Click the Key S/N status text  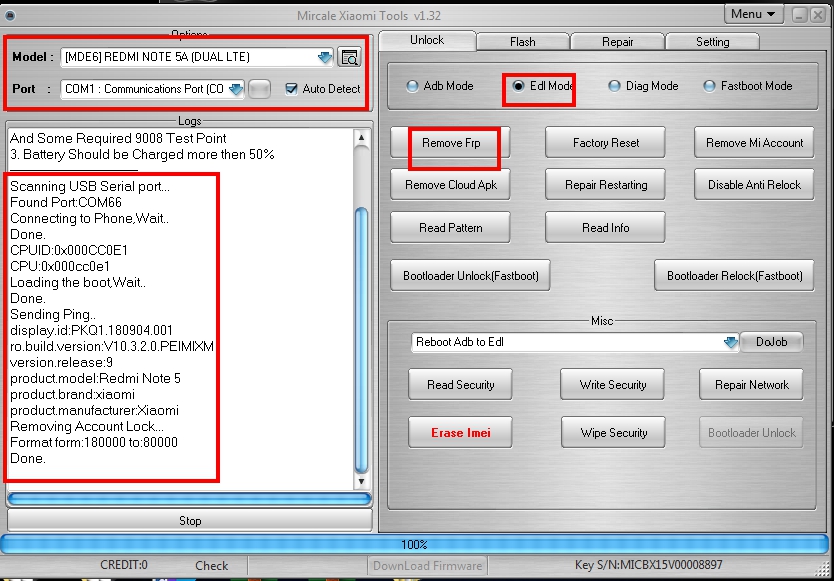[648, 565]
